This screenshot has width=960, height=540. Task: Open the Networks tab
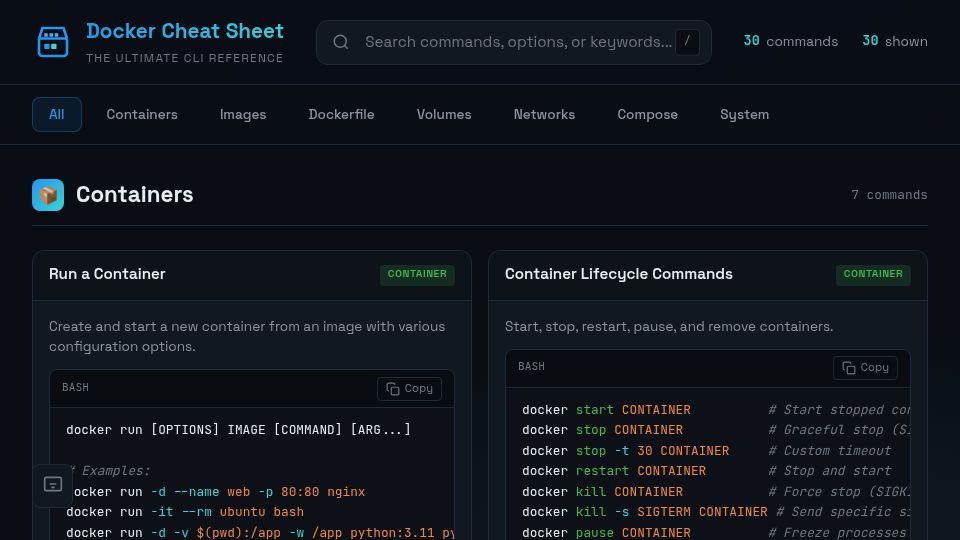pos(544,114)
